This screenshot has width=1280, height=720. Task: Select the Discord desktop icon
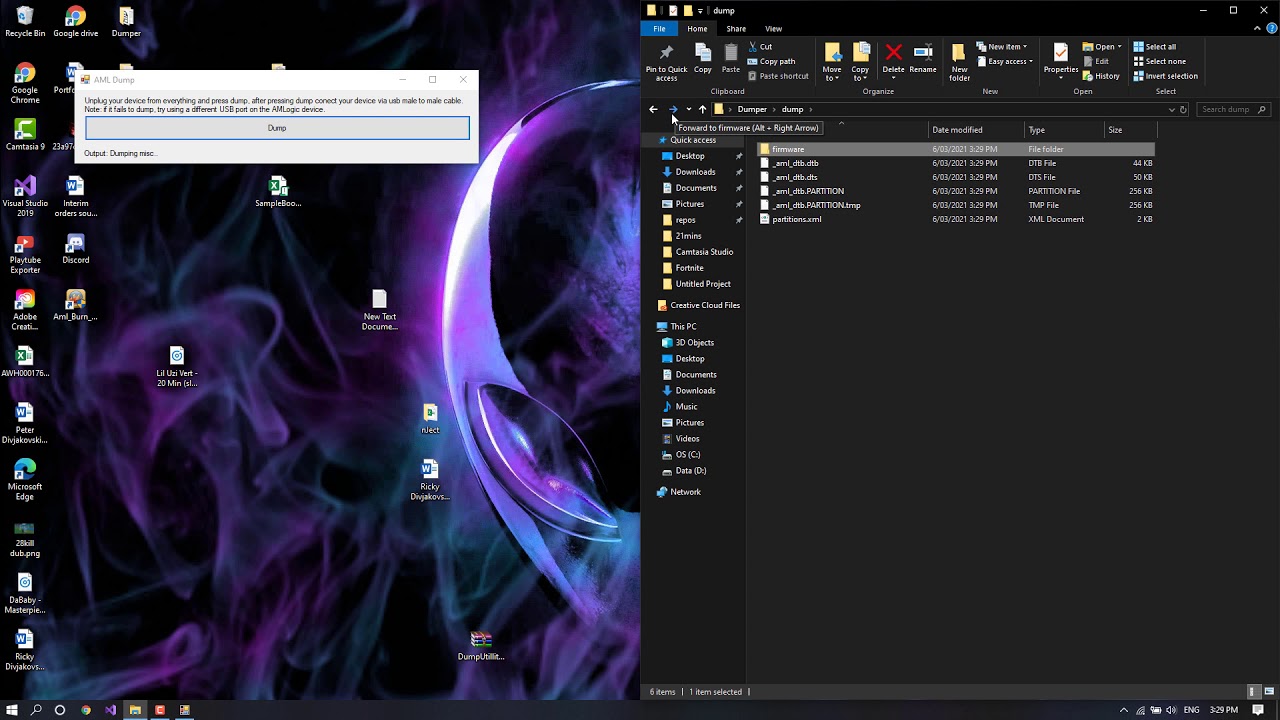(76, 249)
